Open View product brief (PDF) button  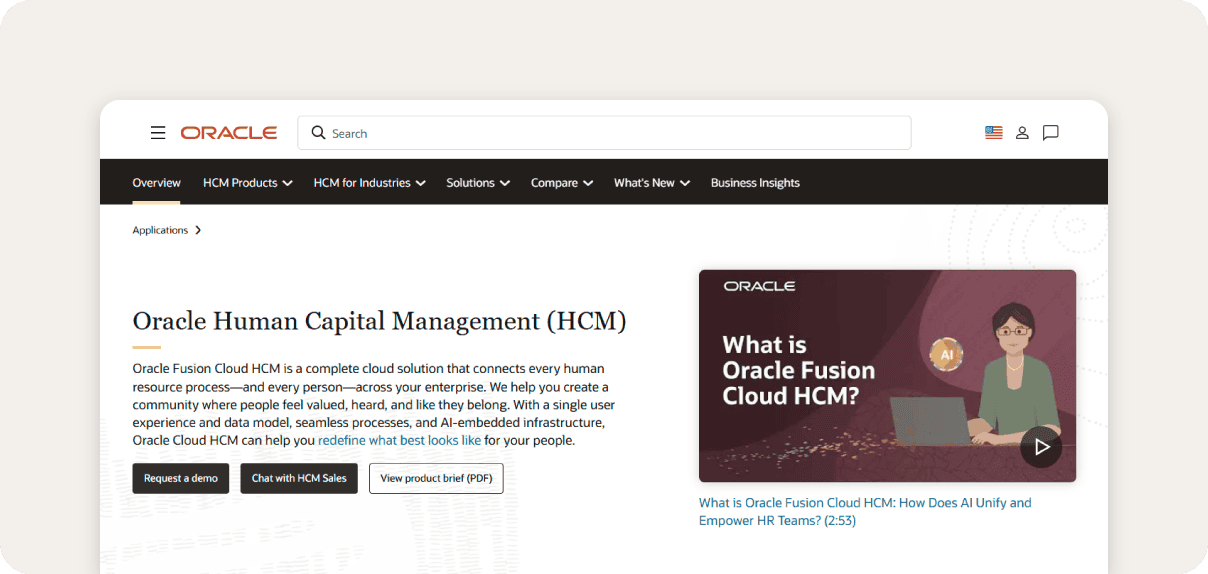(x=436, y=478)
